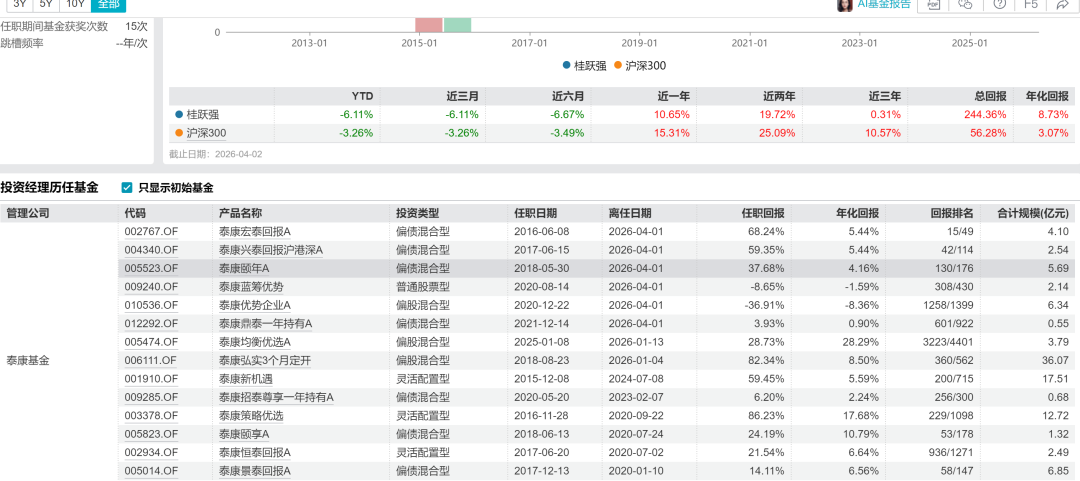This screenshot has width=1080, height=481.
Task: Open the AI基金报告 link
Action: (884, 4)
